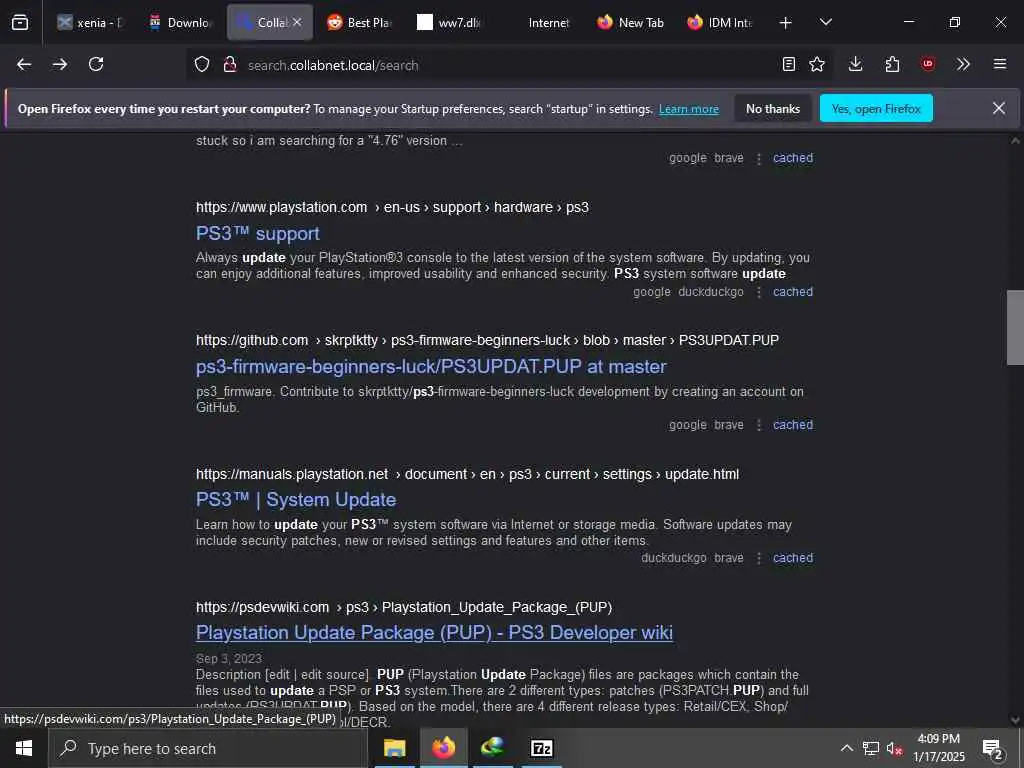Open cached copy of the 4.76 version result

793,158
